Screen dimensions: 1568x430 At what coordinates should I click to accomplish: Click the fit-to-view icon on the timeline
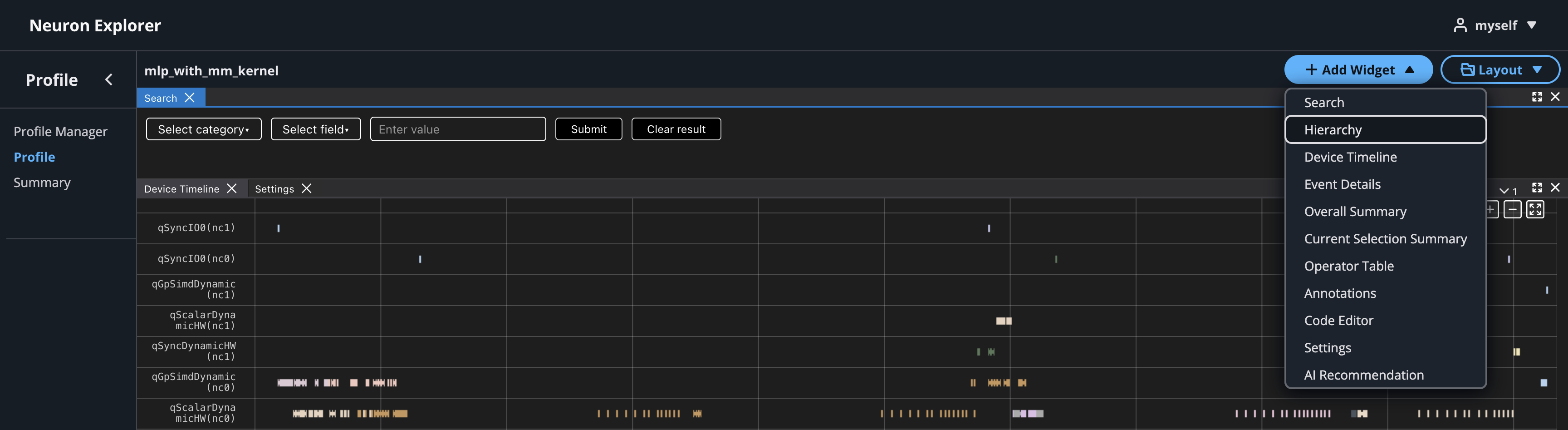point(1536,209)
